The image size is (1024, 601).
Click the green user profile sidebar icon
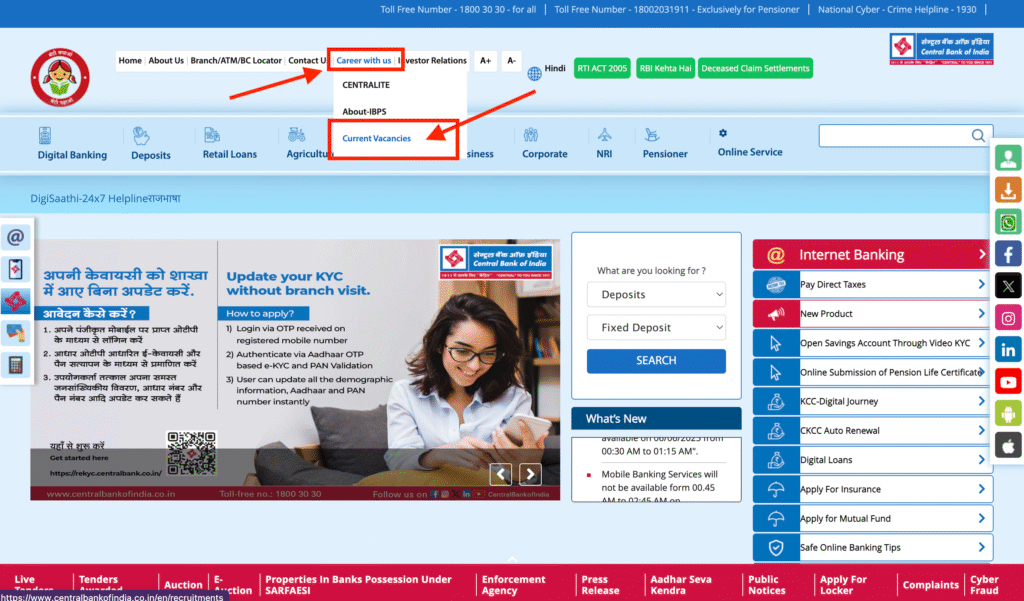1008,158
